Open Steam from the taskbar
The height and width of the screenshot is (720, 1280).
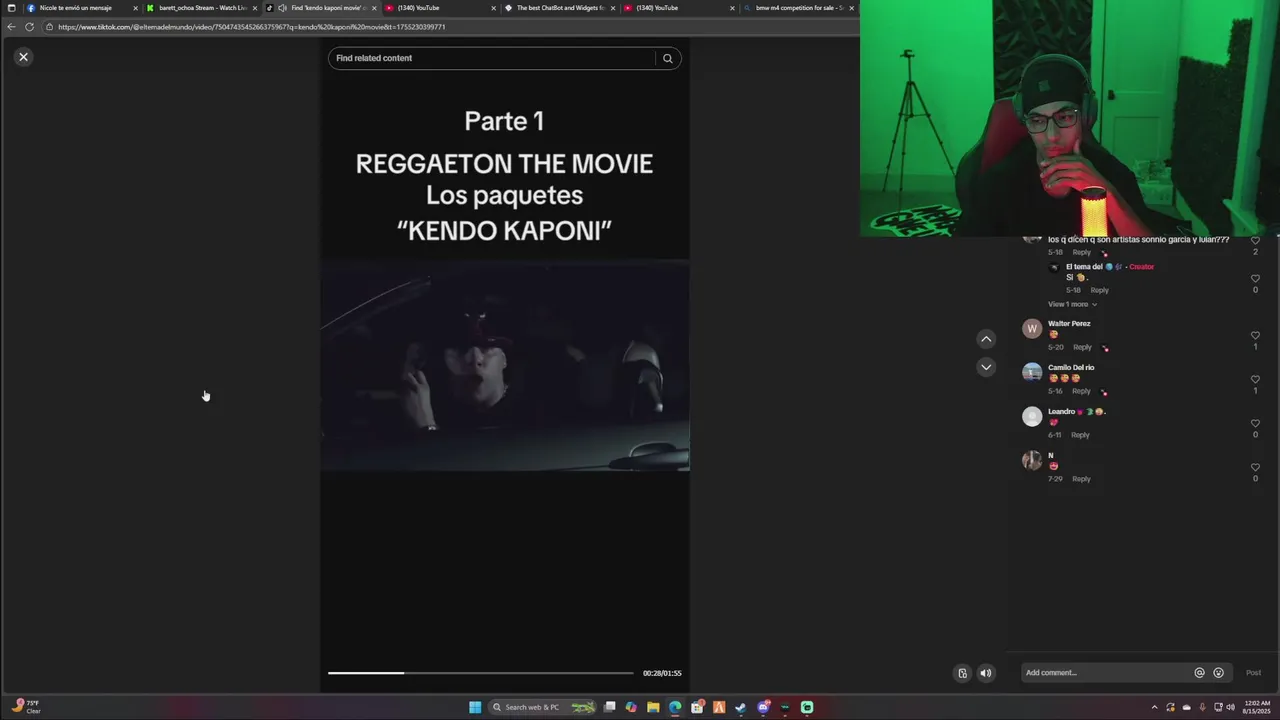click(x=741, y=707)
